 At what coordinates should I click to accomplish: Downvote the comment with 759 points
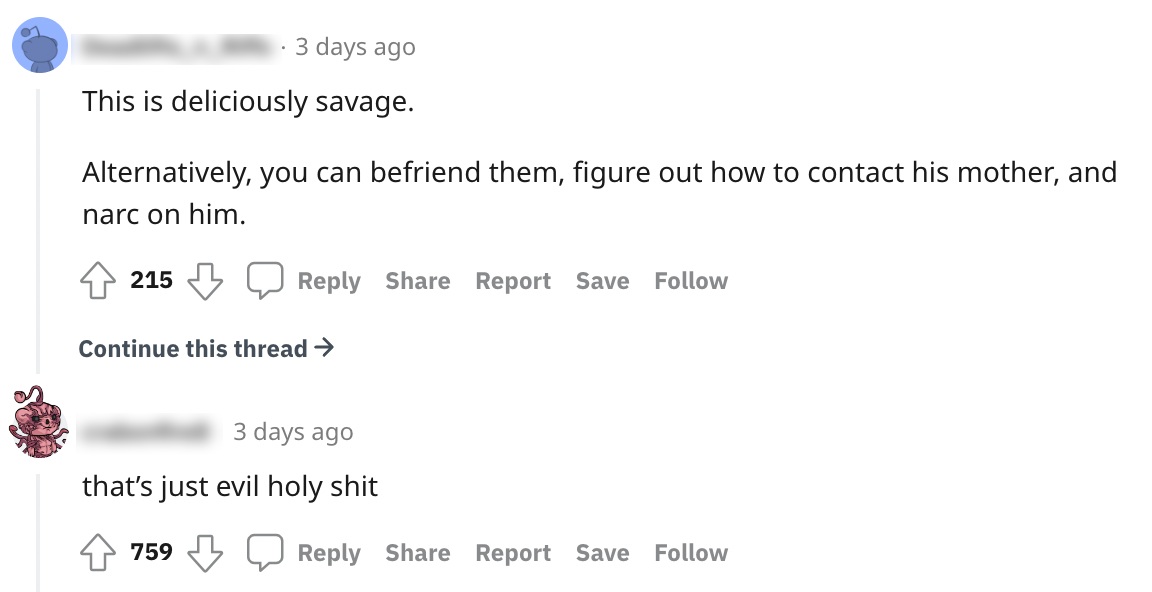205,553
